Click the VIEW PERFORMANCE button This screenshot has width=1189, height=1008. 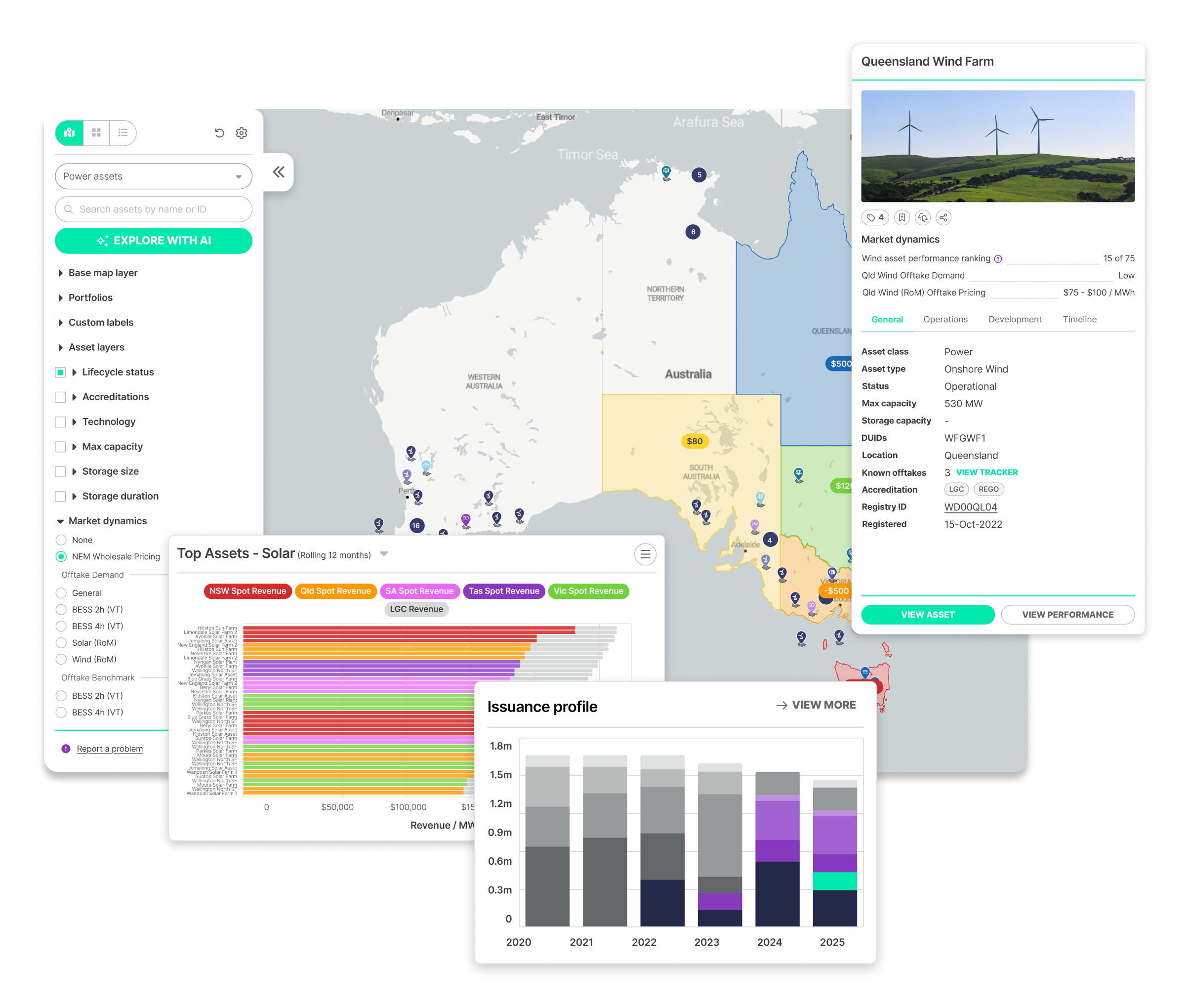(1067, 615)
